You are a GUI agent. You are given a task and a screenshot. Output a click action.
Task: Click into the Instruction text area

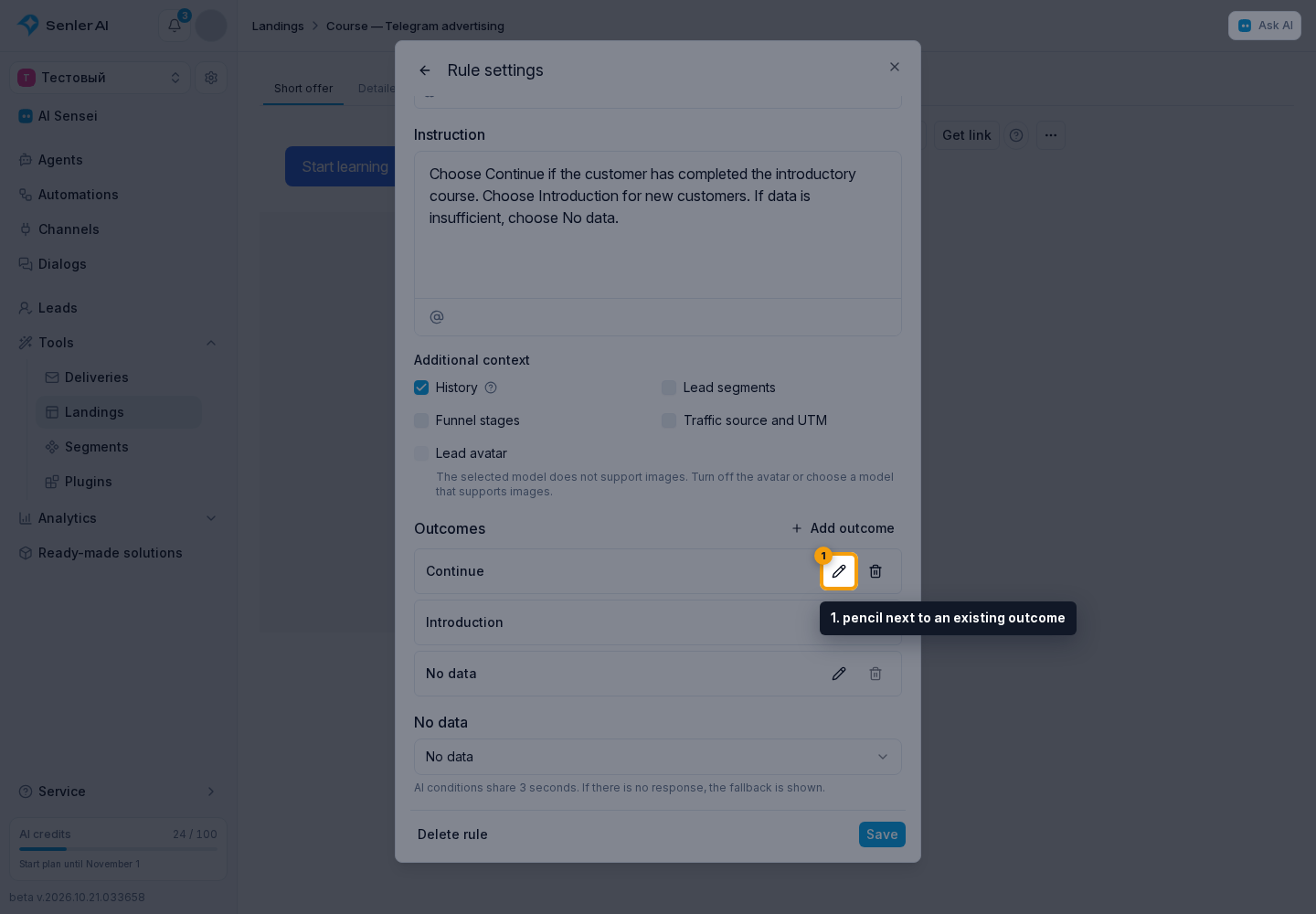[658, 225]
